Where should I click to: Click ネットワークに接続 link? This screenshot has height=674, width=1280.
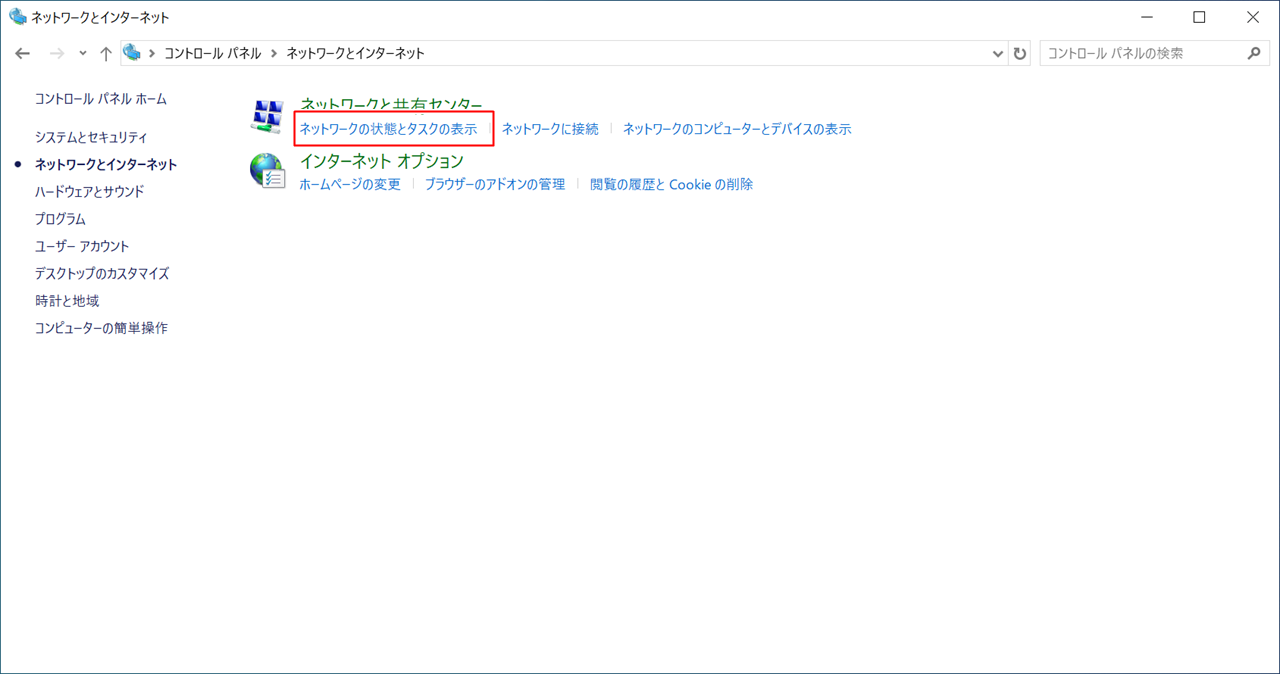[550, 129]
